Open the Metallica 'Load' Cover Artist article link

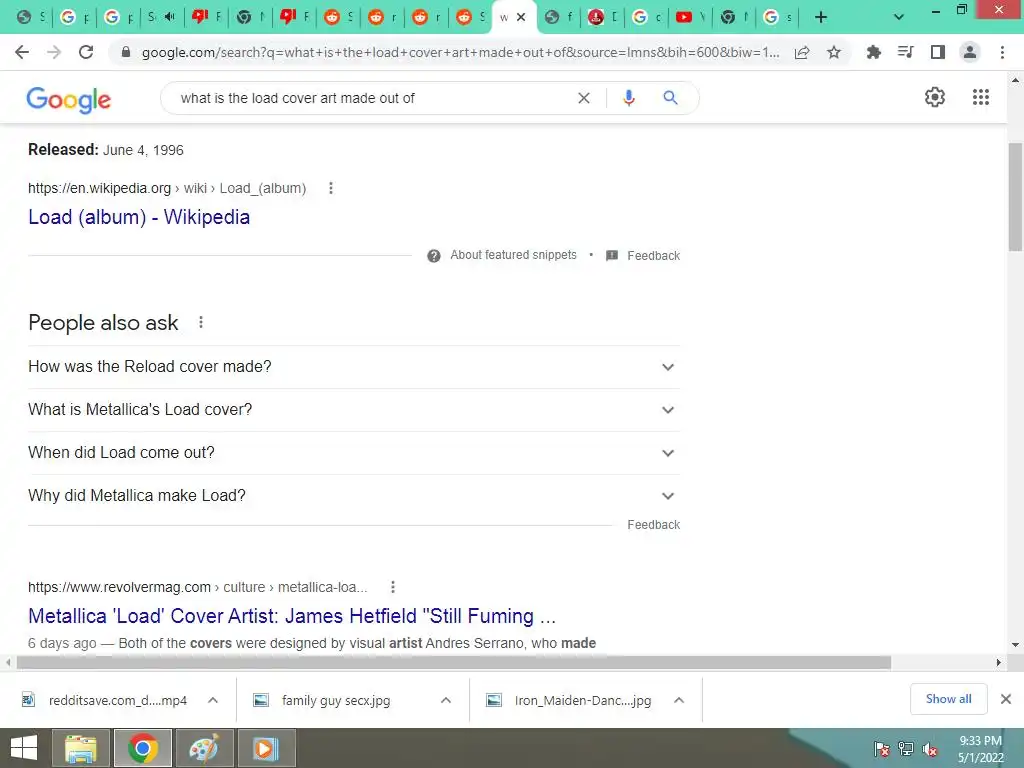point(292,616)
